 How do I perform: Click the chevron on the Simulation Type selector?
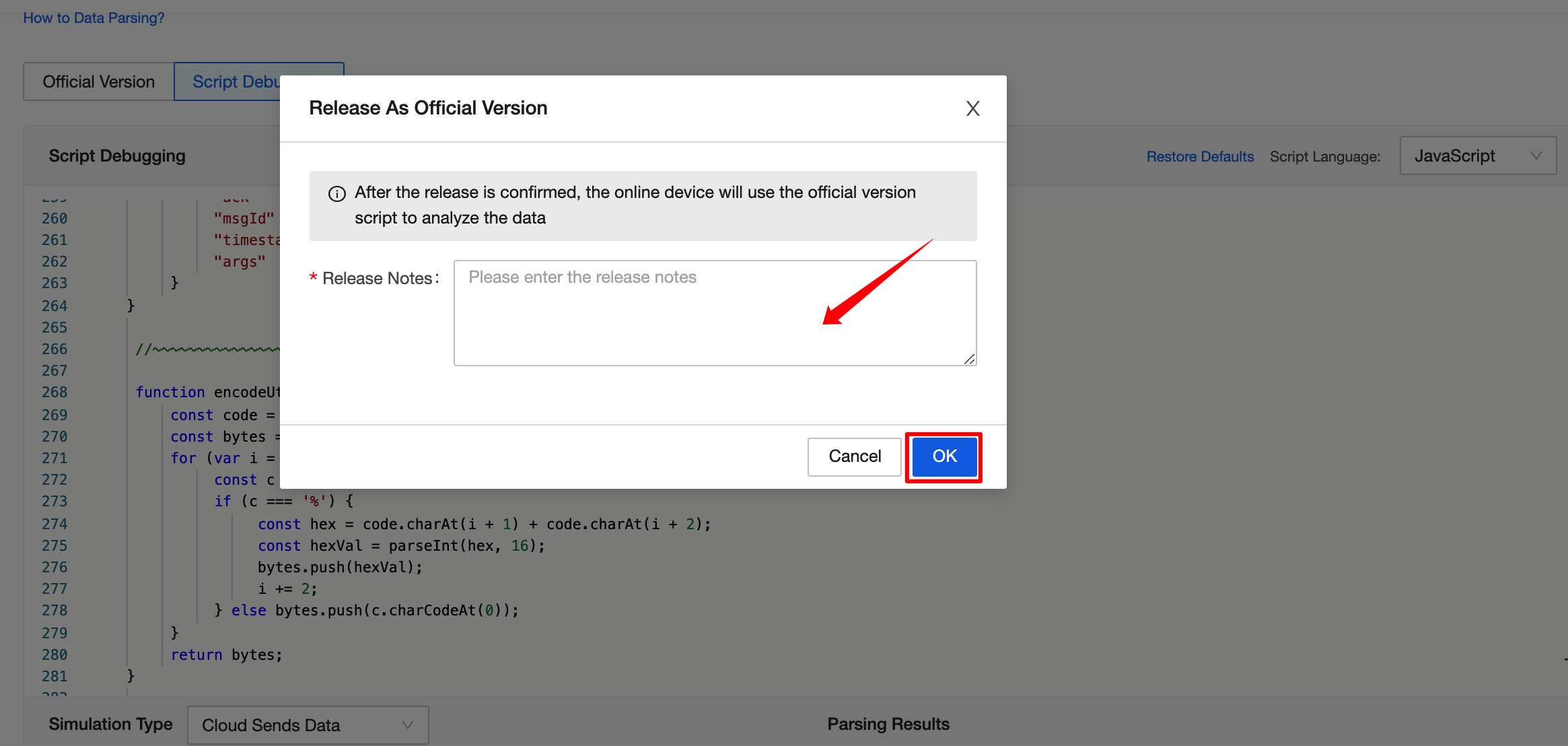tap(406, 725)
